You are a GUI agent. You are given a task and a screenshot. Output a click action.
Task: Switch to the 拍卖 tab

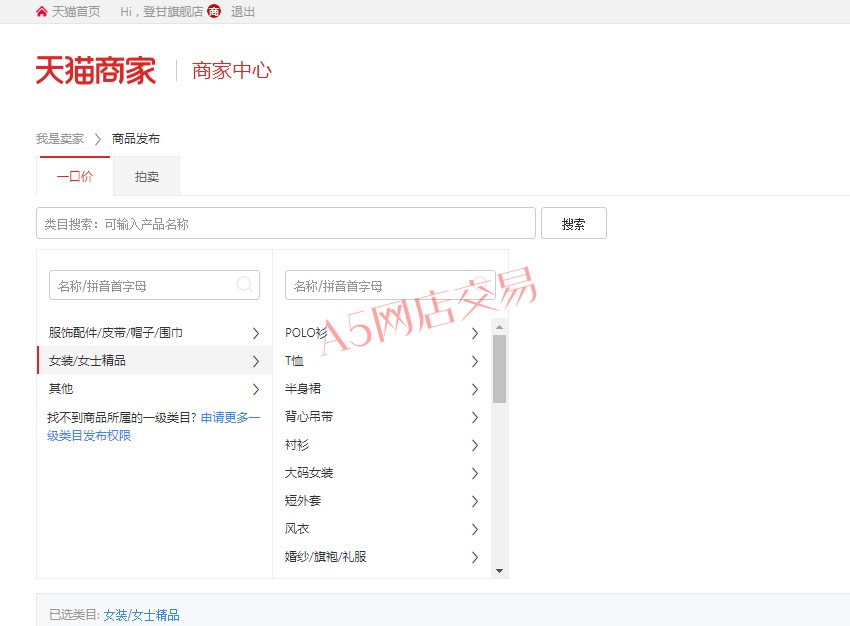click(x=146, y=176)
